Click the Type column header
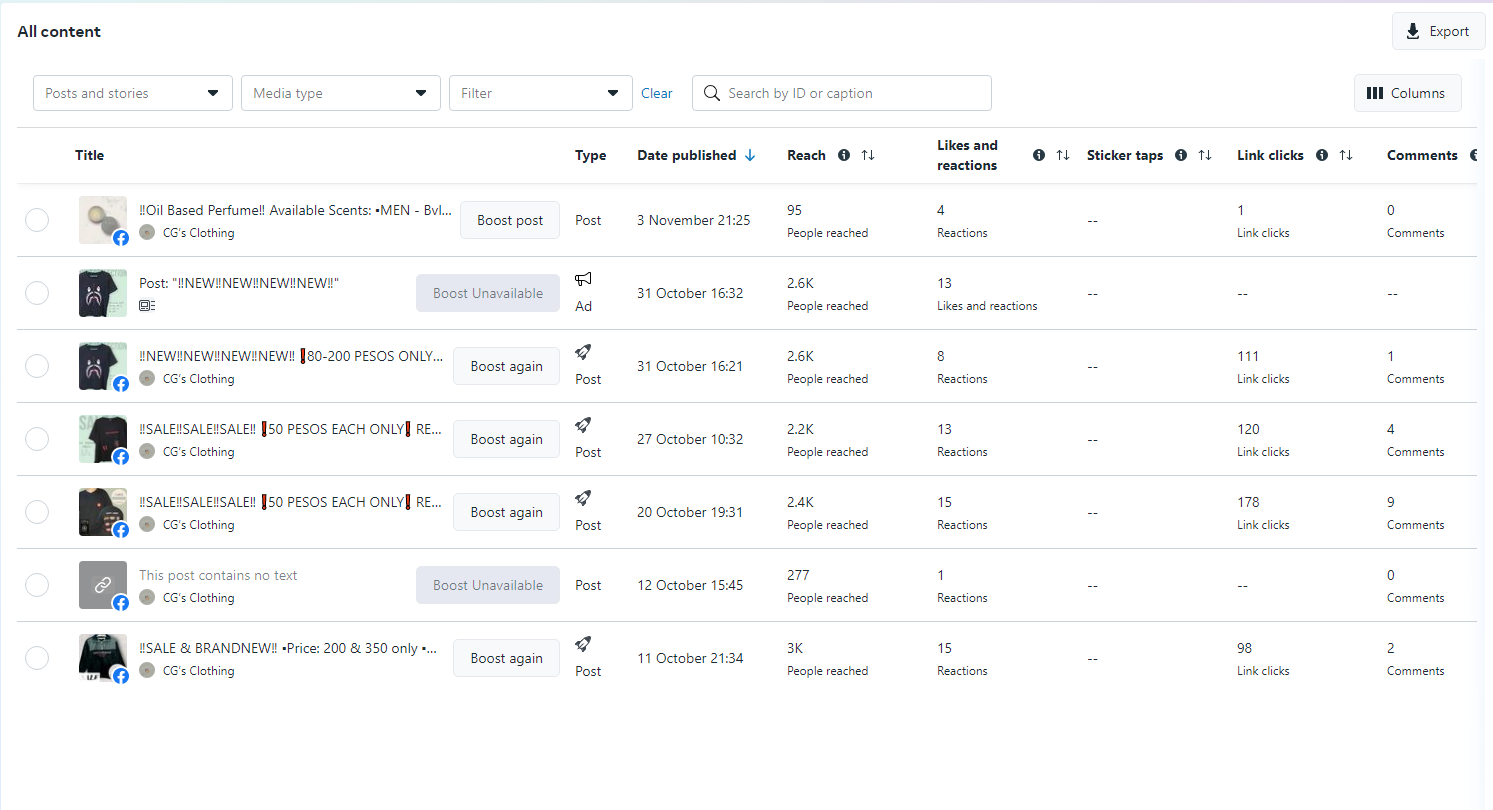 tap(590, 155)
